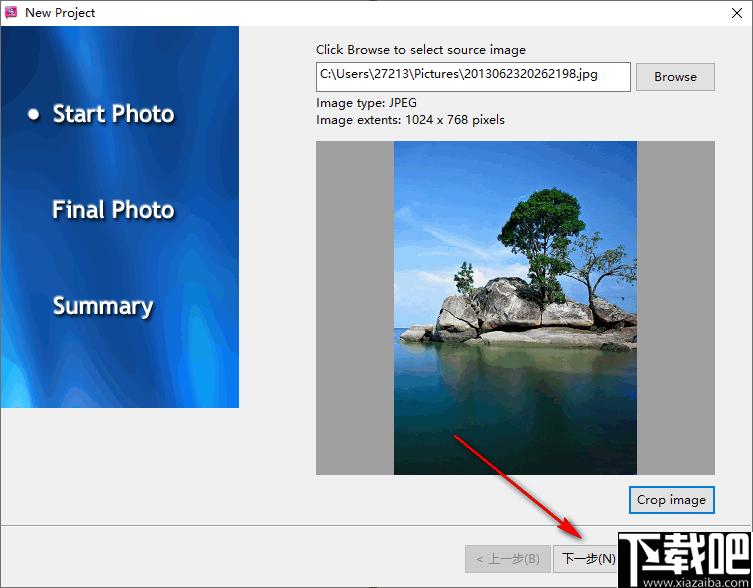
Task: Click the app icon in the title bar
Action: pos(10,12)
